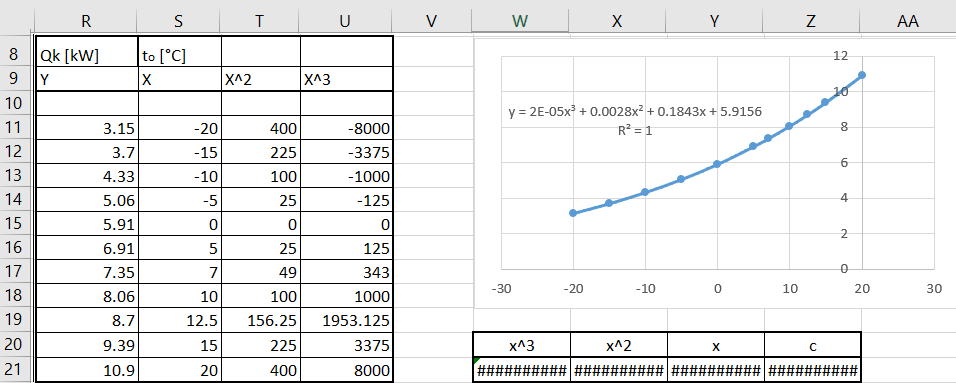Click cell with value -125
Image resolution: width=956 pixels, height=383 pixels.
tap(346, 200)
